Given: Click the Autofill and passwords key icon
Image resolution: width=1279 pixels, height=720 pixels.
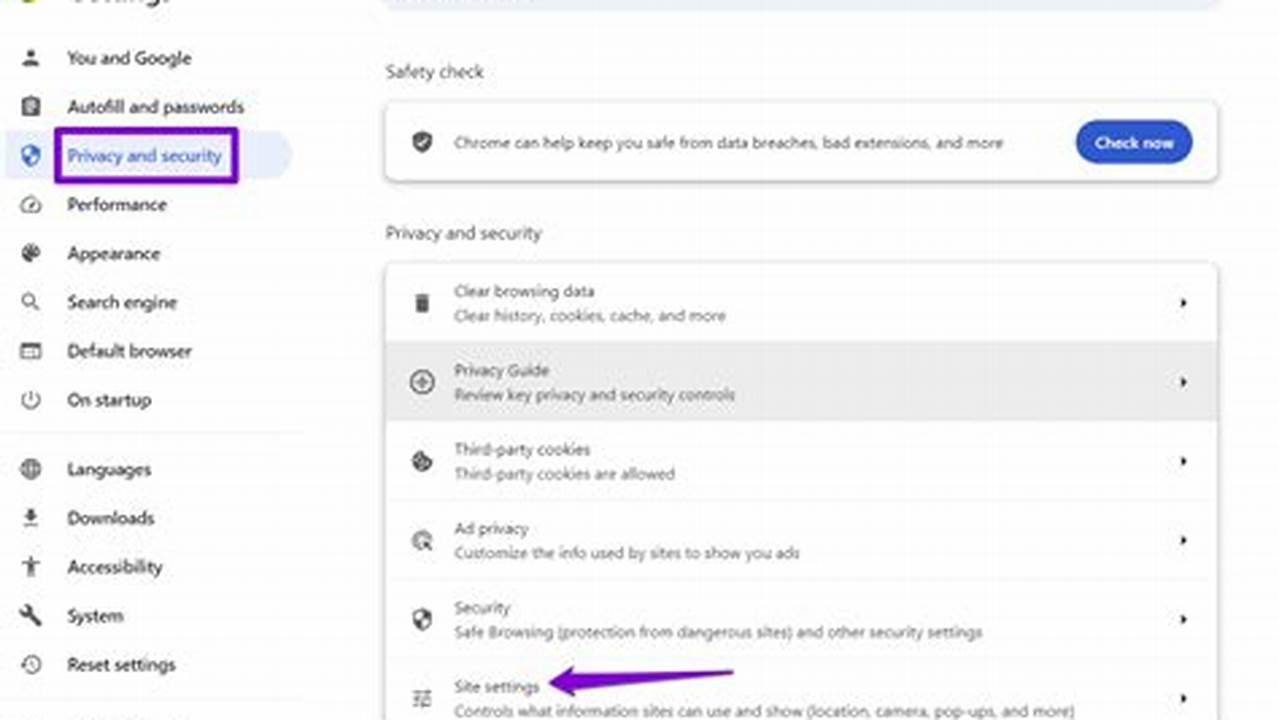Looking at the screenshot, I should (31, 107).
